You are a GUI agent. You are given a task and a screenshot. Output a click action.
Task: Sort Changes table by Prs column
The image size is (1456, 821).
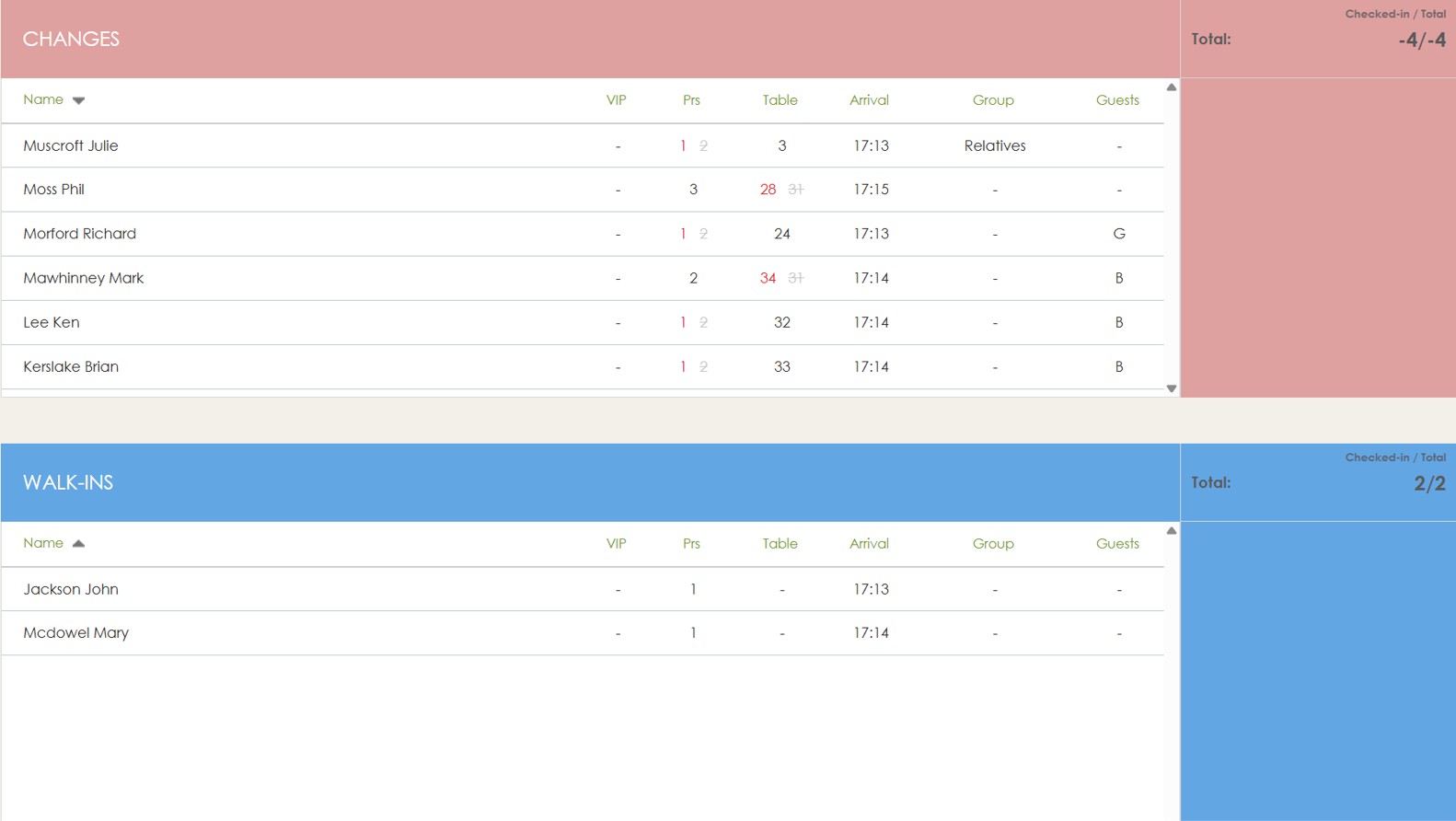tap(691, 100)
